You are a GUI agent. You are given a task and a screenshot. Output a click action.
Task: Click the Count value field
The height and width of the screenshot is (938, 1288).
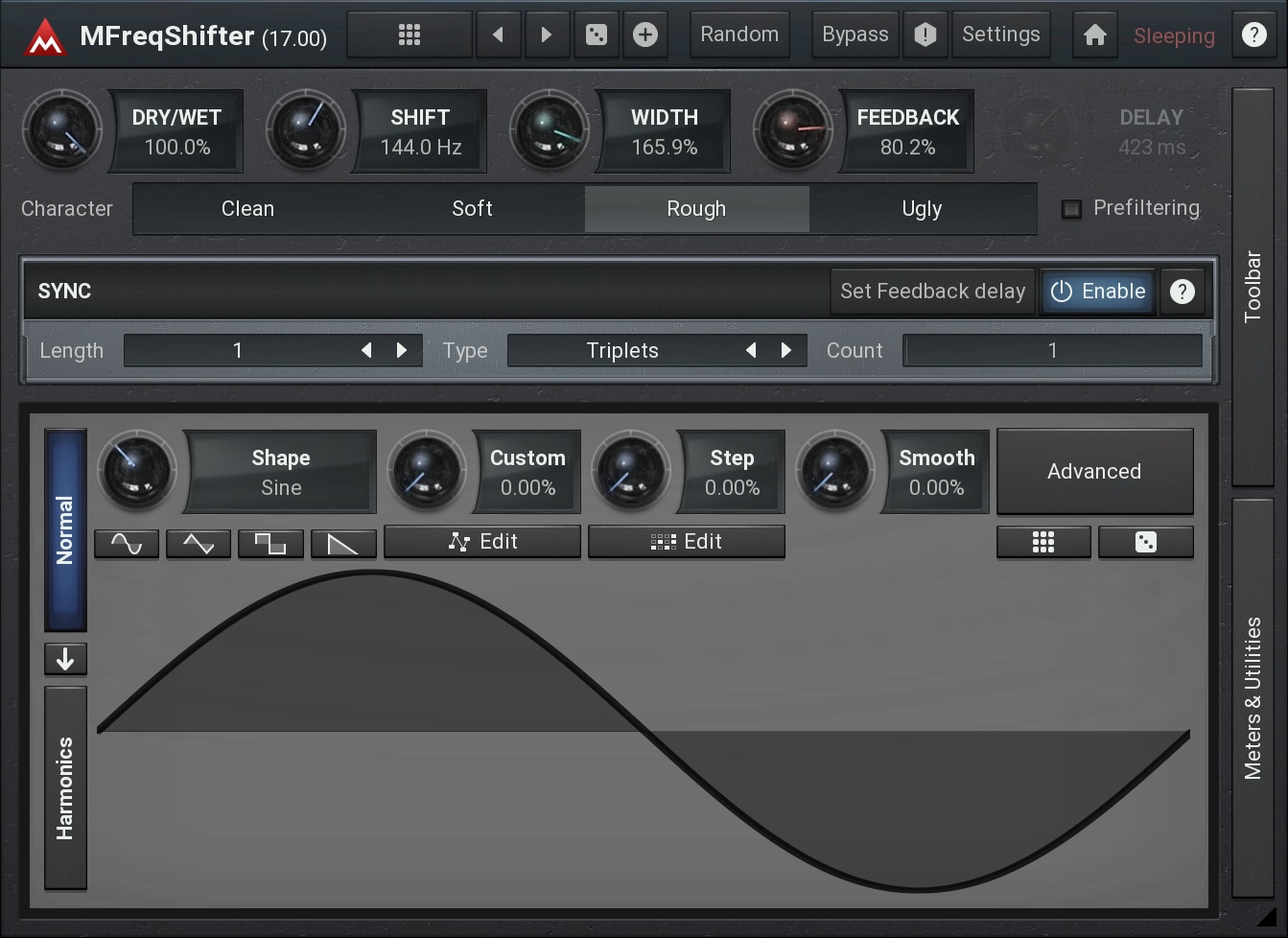click(x=1052, y=351)
